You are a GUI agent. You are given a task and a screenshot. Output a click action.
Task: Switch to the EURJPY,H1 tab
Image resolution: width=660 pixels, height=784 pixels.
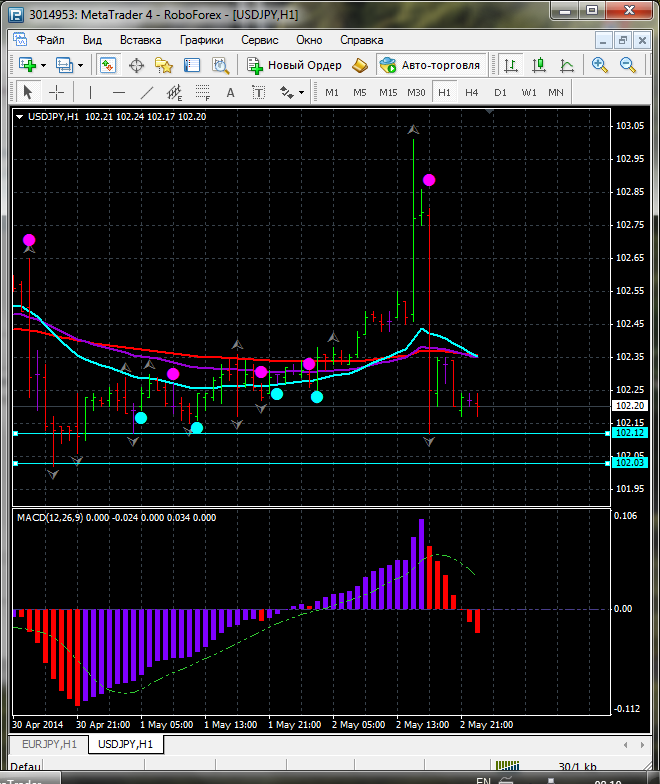[48, 744]
